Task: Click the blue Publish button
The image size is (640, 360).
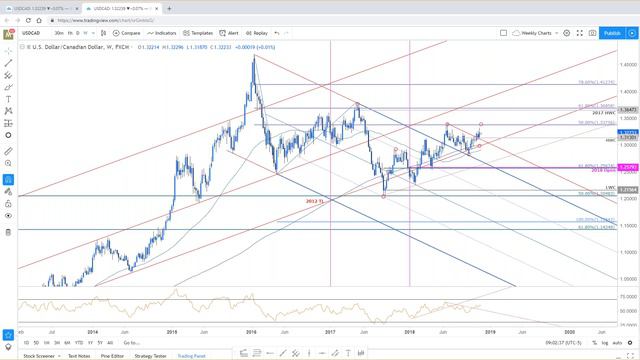Action: [x=612, y=33]
